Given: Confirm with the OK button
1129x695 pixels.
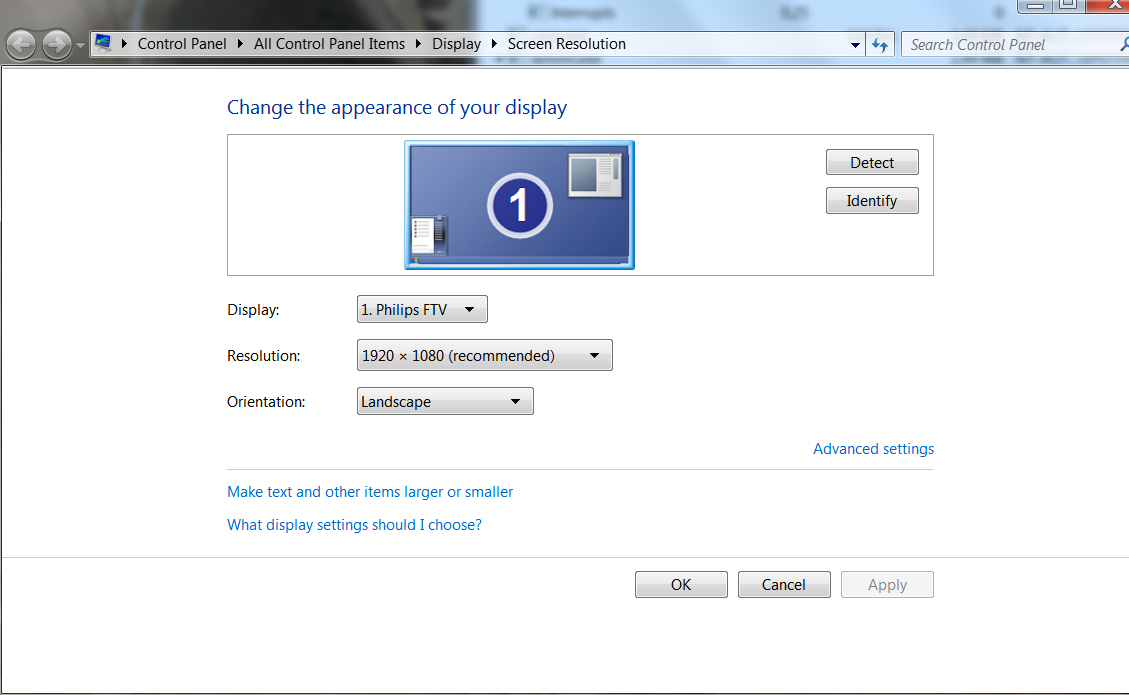Looking at the screenshot, I should pyautogui.click(x=681, y=585).
